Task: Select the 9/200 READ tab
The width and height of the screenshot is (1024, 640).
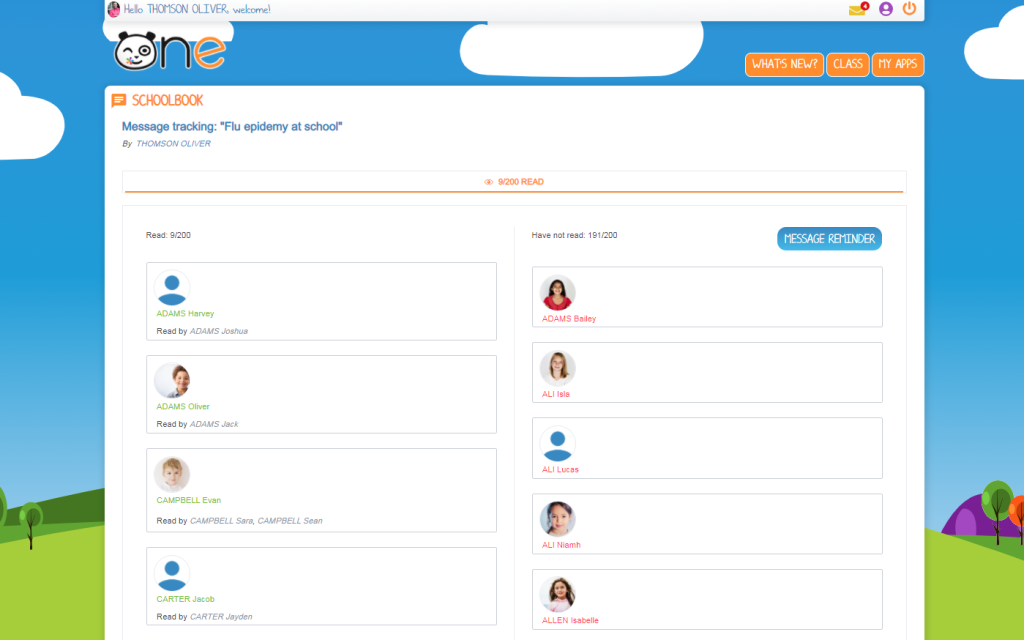Action: click(x=514, y=182)
